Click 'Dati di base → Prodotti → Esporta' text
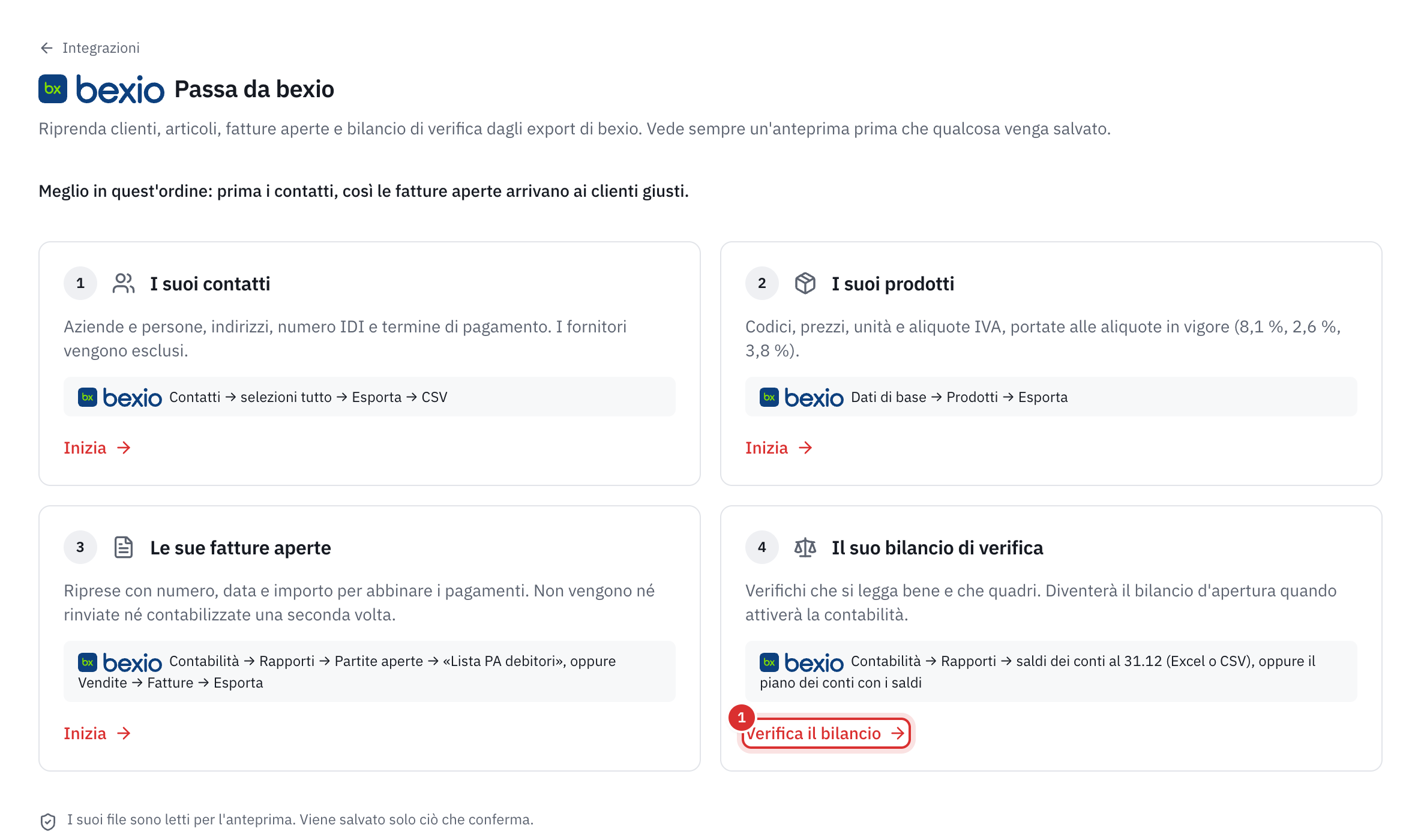 pyautogui.click(x=960, y=397)
